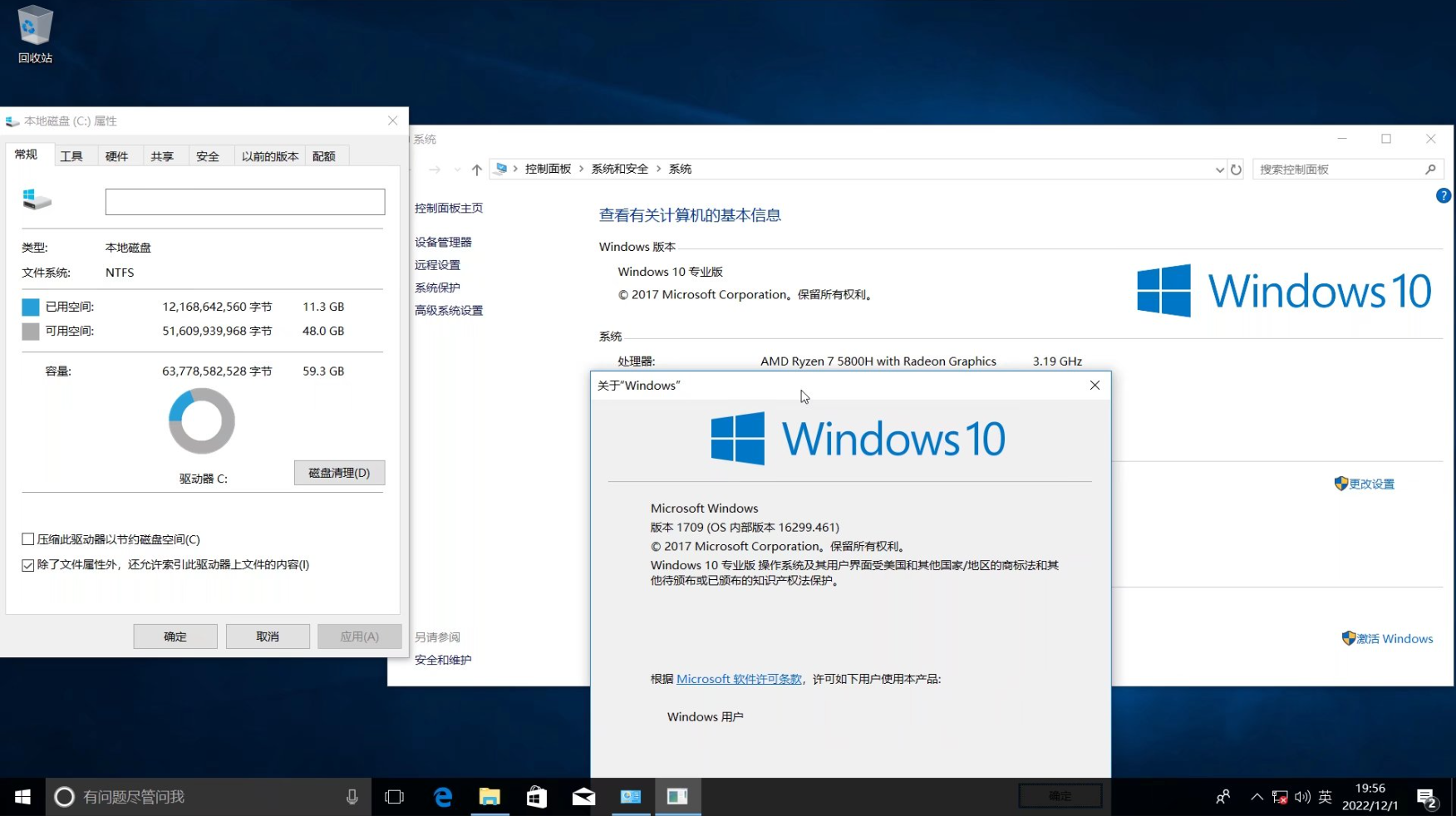Image resolution: width=1456 pixels, height=816 pixels.
Task: Open Action Center notifications icon
Action: point(1428,796)
